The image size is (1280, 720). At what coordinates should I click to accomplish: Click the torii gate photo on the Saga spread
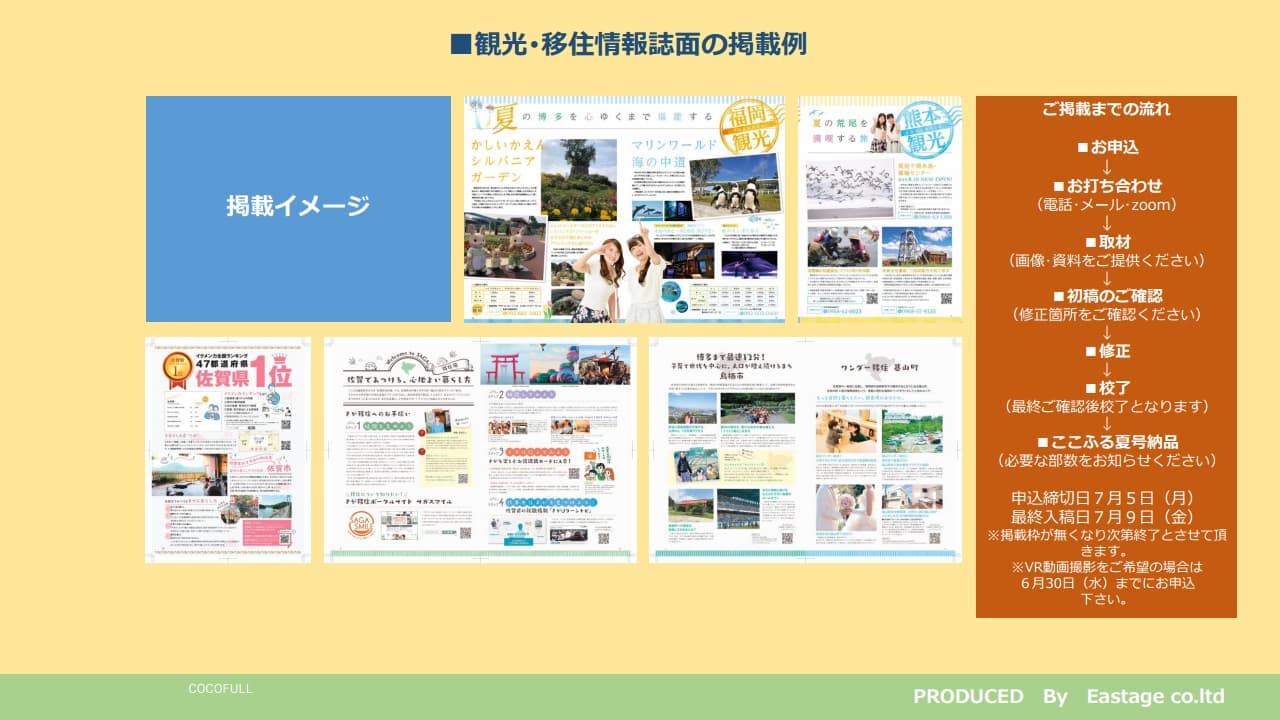[504, 366]
